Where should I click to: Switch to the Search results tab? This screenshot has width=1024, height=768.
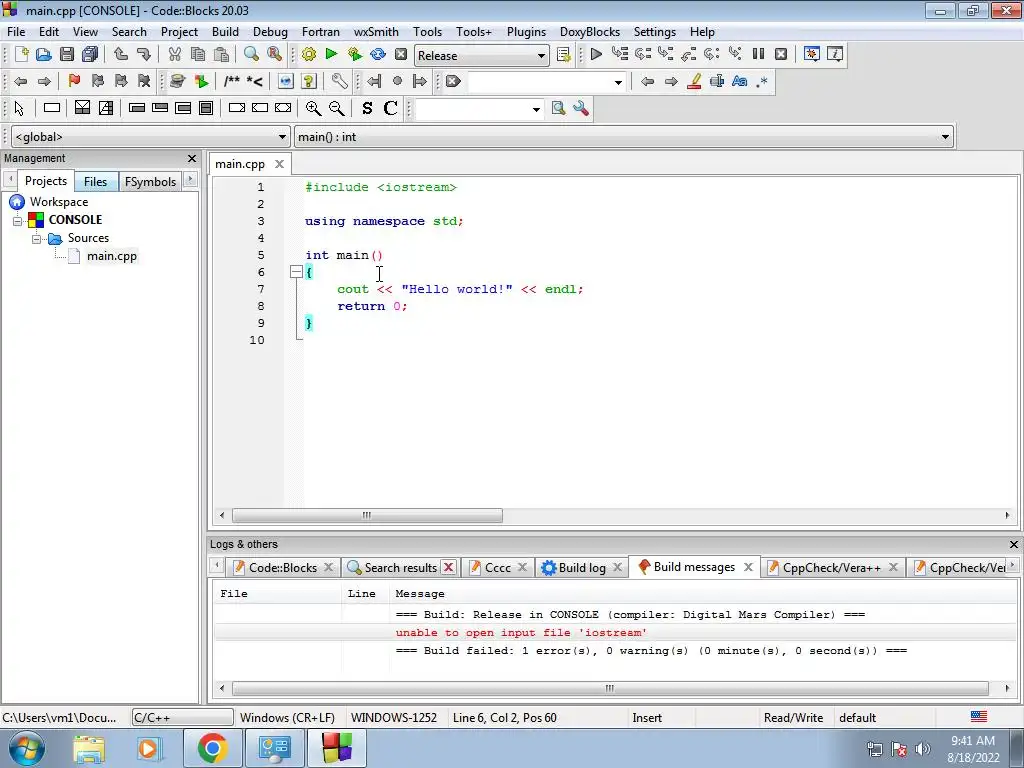pyautogui.click(x=400, y=568)
